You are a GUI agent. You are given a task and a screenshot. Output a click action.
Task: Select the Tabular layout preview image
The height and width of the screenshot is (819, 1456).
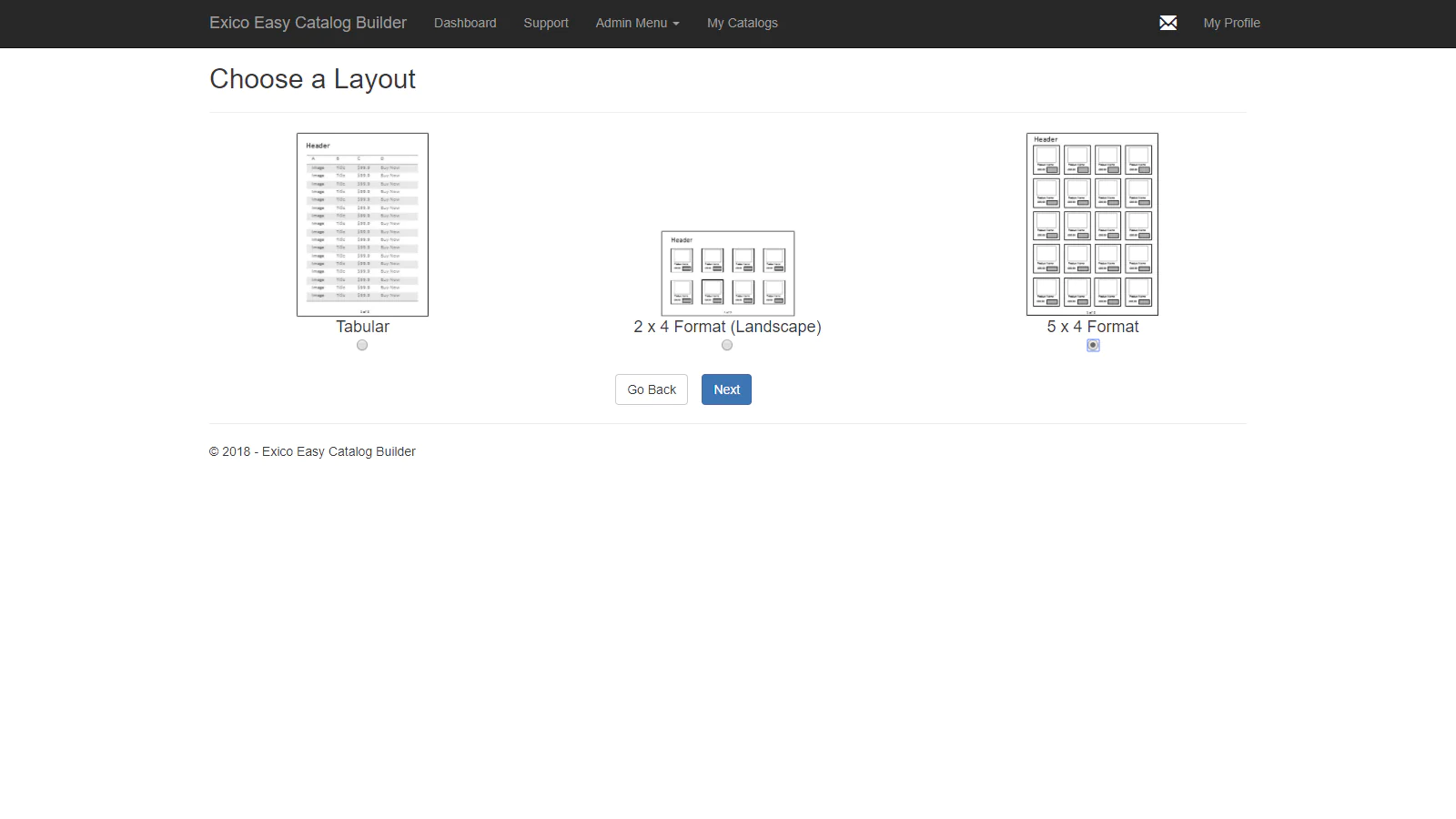362,225
